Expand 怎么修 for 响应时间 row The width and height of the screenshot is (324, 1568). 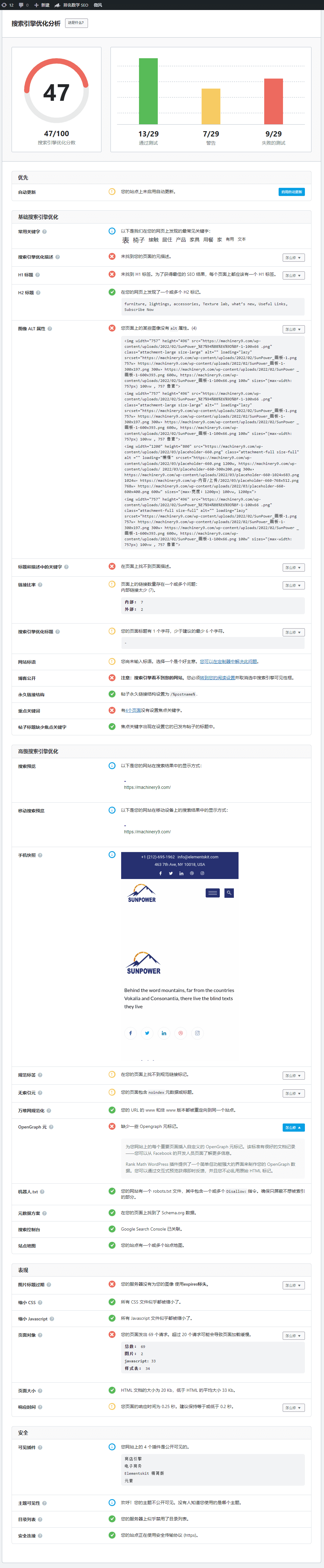point(293,1407)
